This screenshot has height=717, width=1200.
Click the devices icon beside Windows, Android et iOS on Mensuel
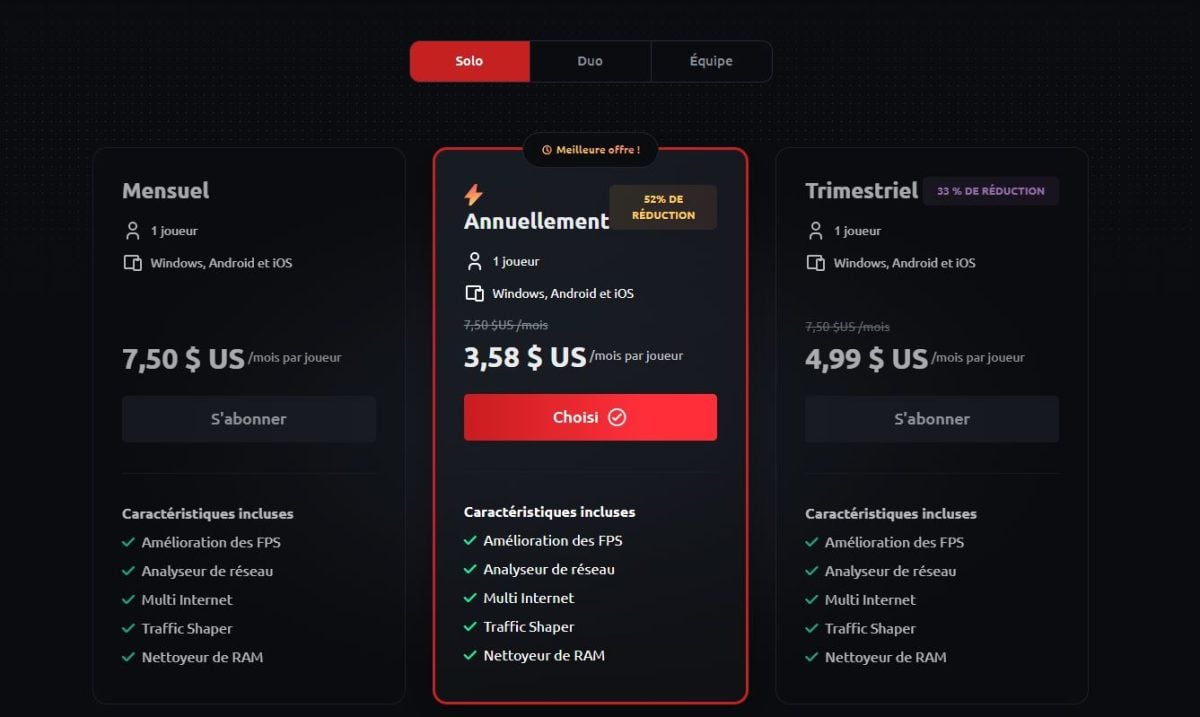133,262
